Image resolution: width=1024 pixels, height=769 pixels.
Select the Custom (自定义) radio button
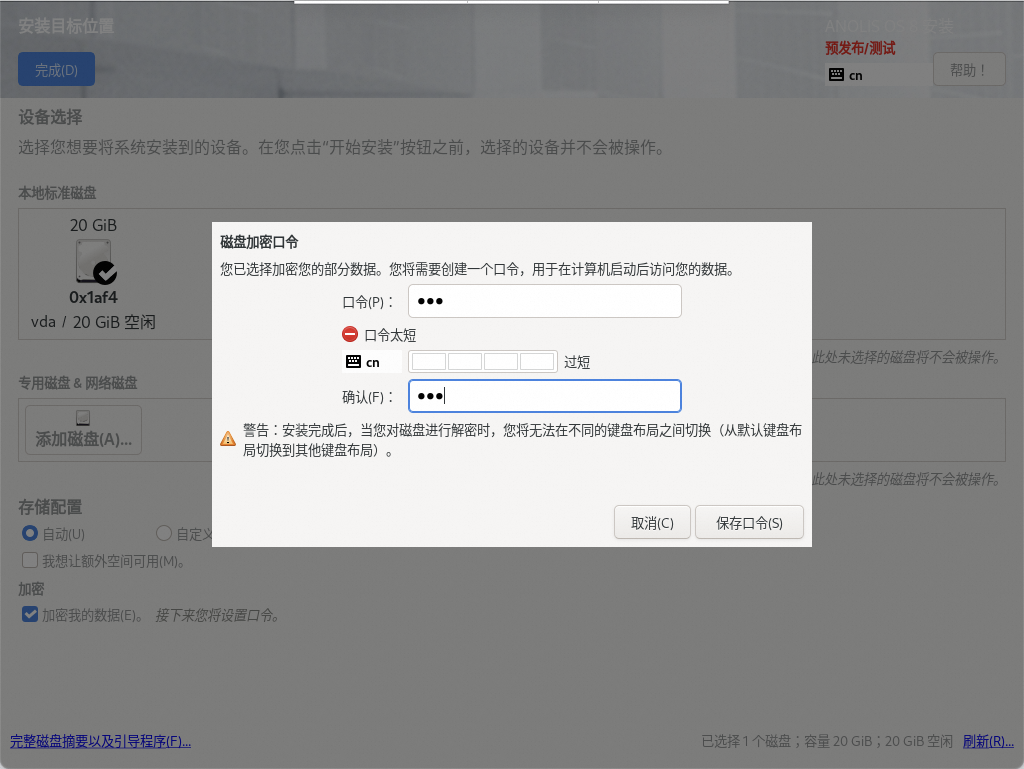[164, 534]
